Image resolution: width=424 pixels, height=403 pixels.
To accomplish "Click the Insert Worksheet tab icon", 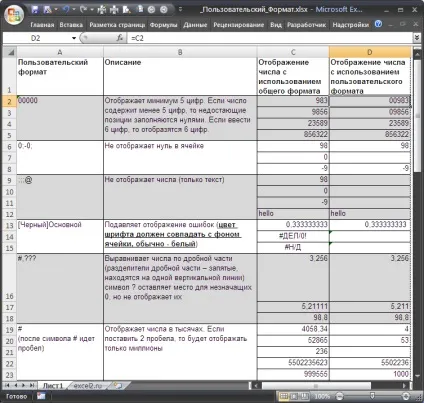I will point(117,386).
